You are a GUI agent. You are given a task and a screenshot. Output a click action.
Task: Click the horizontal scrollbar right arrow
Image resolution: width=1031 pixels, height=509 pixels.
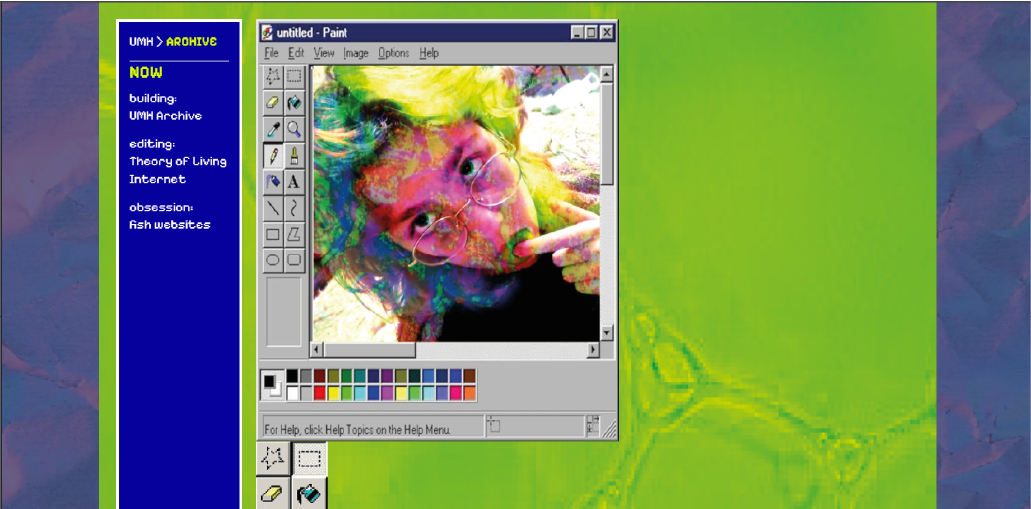[x=593, y=349]
